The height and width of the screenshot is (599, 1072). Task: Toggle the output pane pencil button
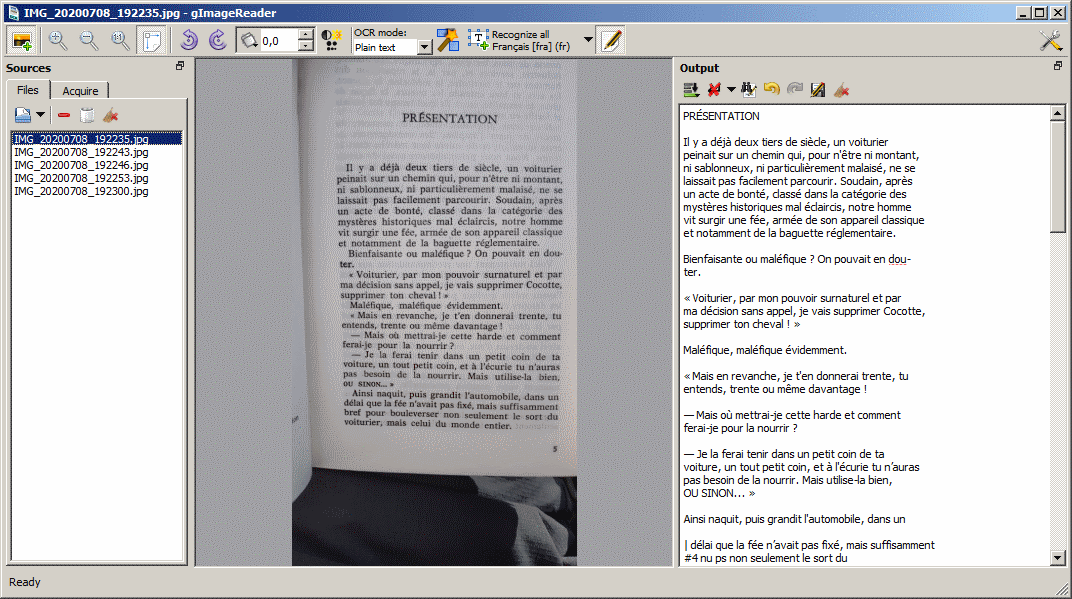[x=611, y=40]
